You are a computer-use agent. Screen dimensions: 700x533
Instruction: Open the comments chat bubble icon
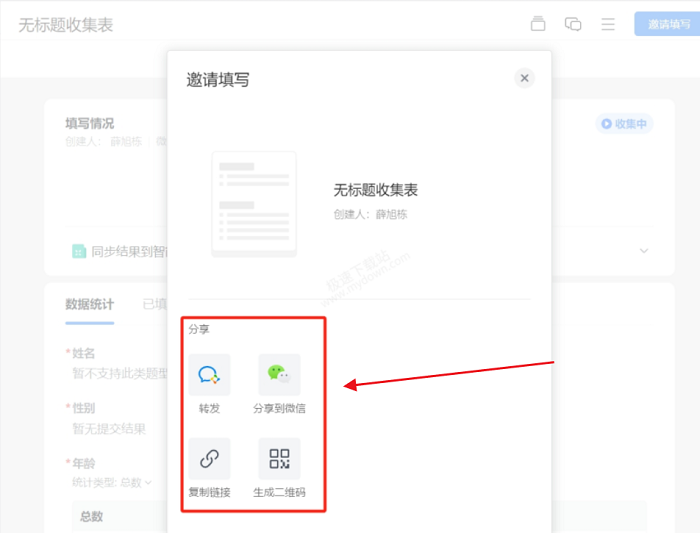click(x=573, y=24)
